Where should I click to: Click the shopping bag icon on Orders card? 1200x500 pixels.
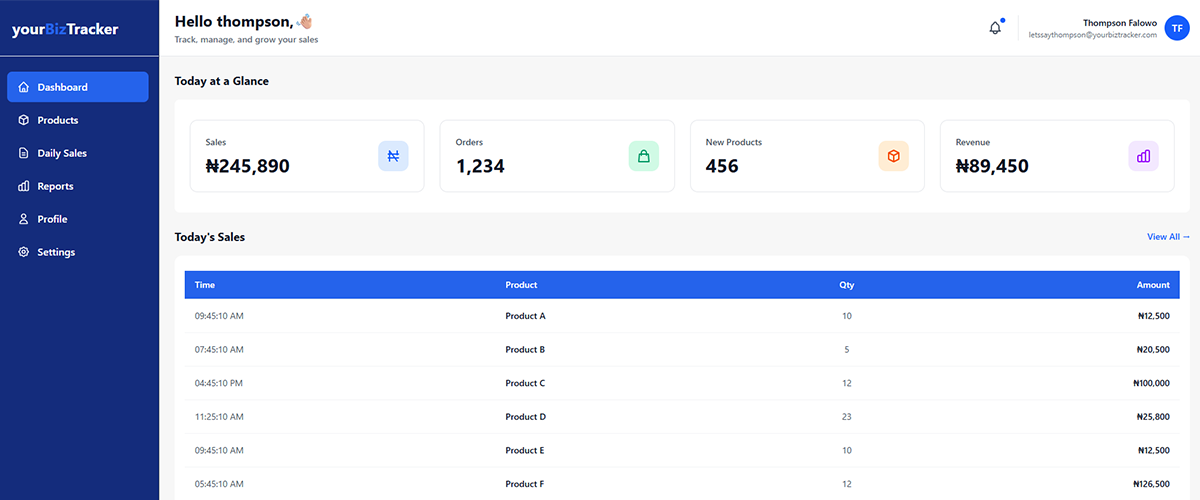click(643, 156)
